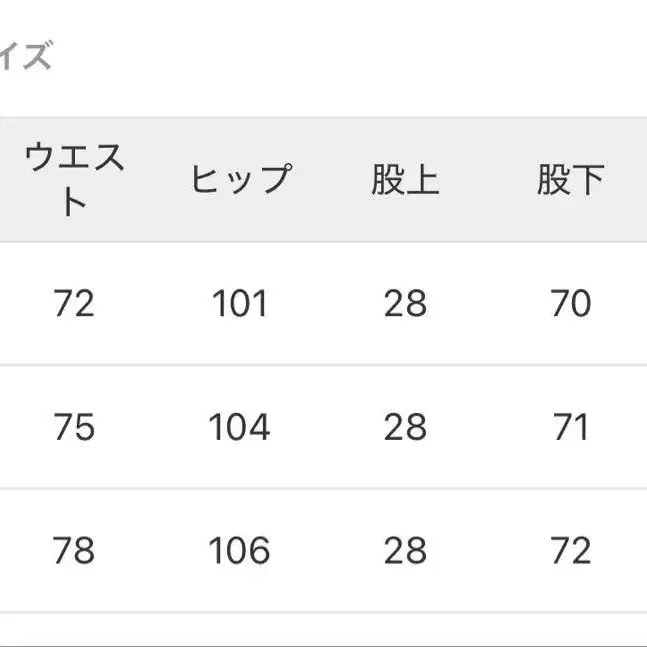
Task: Select the hip value 101
Action: click(240, 303)
